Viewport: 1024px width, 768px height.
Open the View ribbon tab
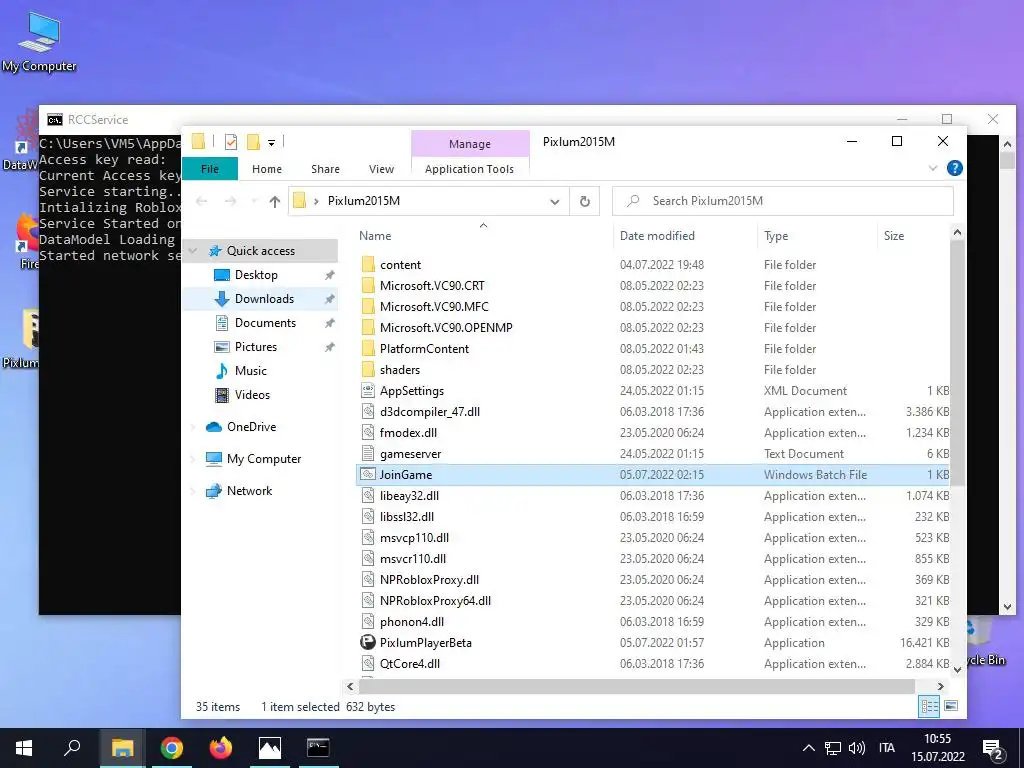point(381,168)
